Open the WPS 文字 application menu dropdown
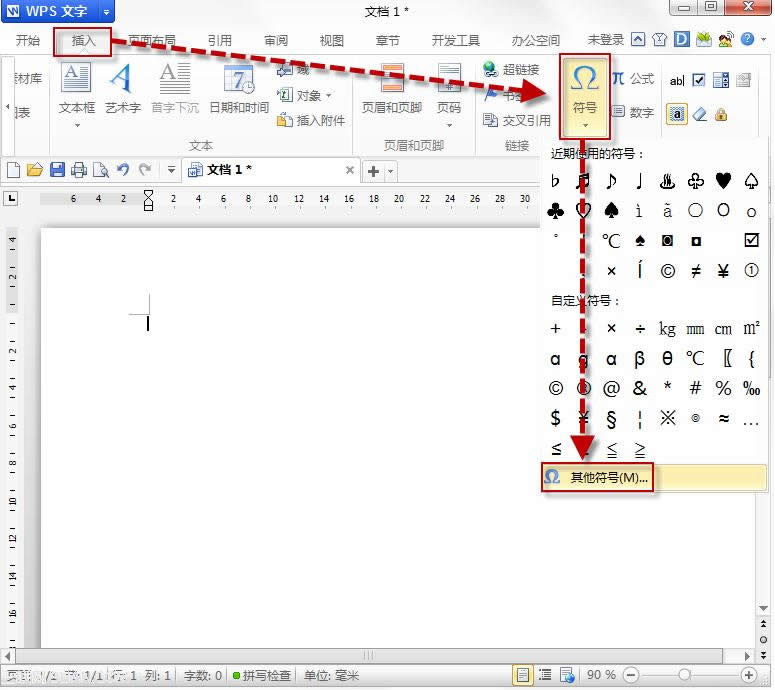 click(x=106, y=12)
